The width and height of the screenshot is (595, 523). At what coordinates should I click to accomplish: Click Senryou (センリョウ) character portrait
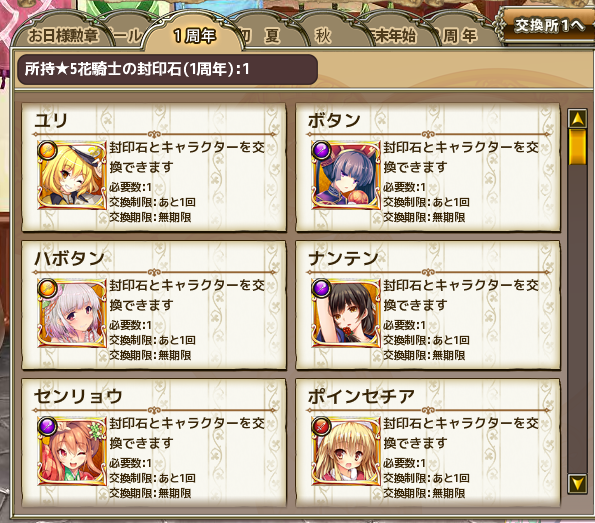click(x=72, y=451)
